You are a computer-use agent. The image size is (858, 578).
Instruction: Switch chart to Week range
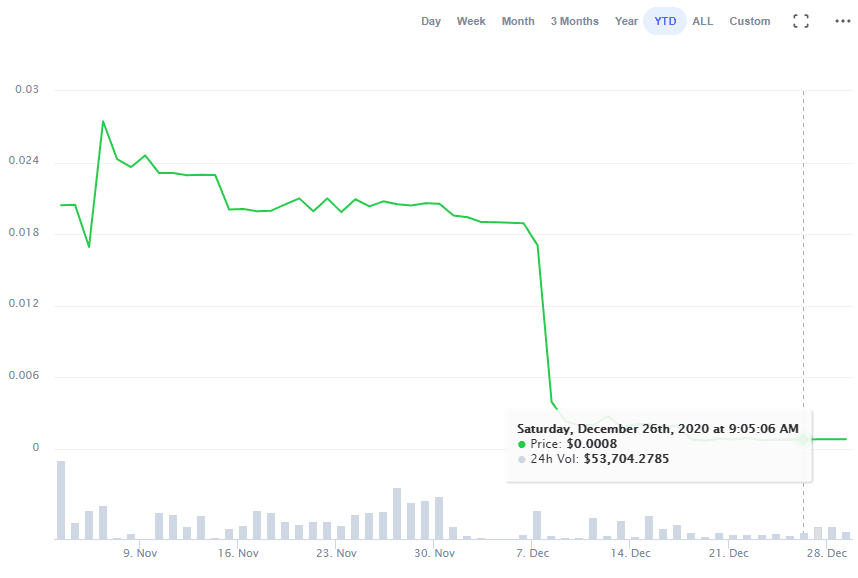click(471, 21)
